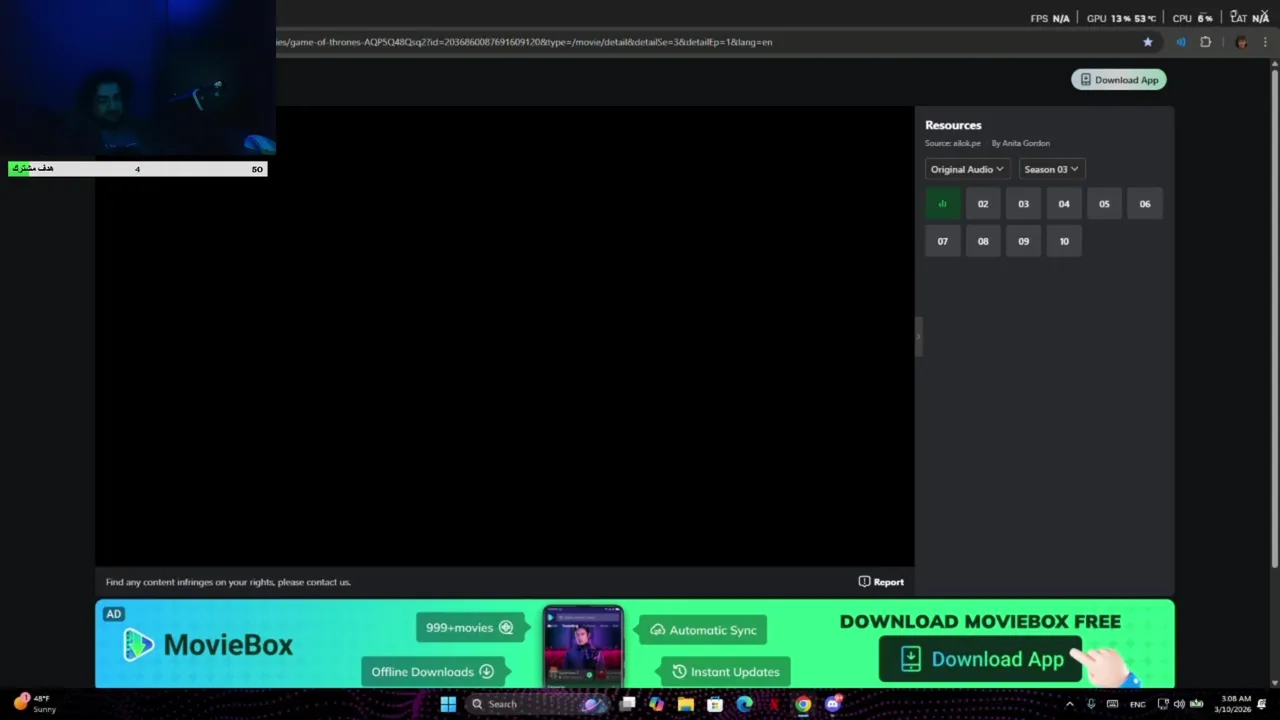Image resolution: width=1280 pixels, height=720 pixels.
Task: Open the Chrome profile avatar
Action: pos(1241,42)
